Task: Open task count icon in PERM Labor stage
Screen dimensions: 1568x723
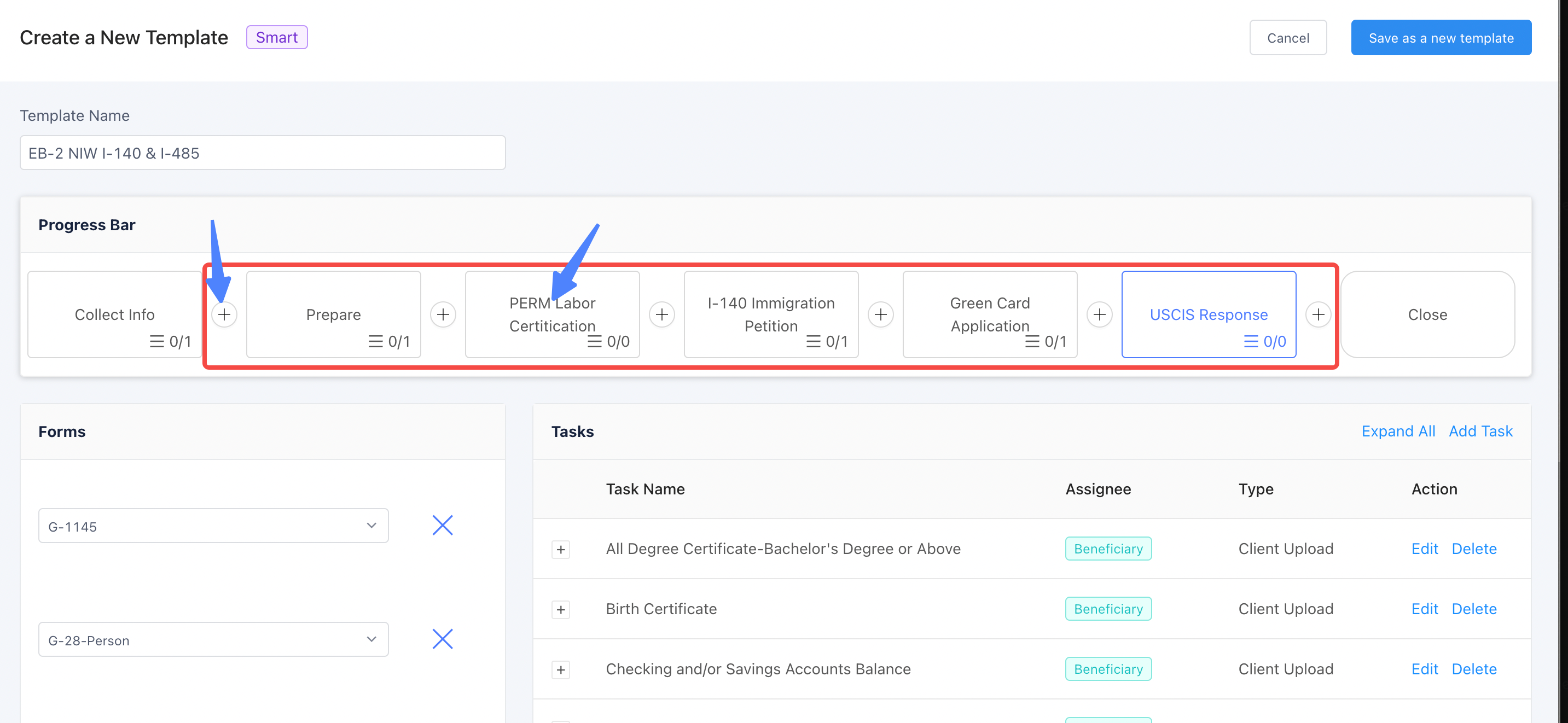Action: click(595, 341)
